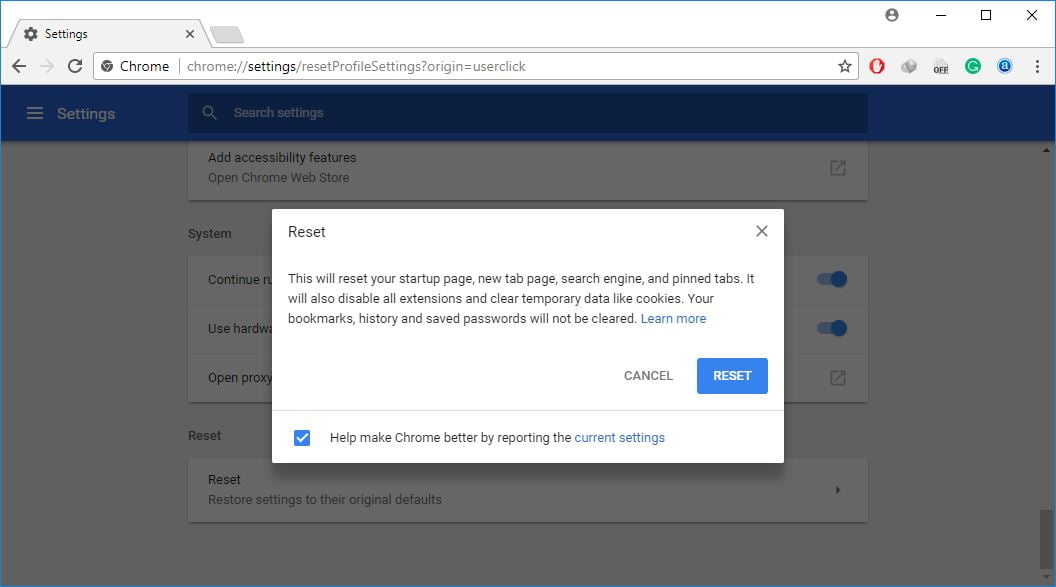The image size is (1056, 587).
Task: Click the magnifier icon in the settings search
Action: [209, 112]
